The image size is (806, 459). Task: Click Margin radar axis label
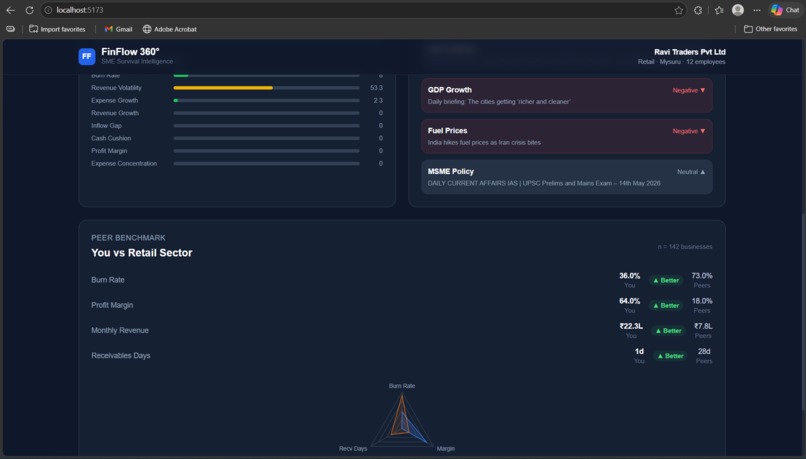pos(446,449)
